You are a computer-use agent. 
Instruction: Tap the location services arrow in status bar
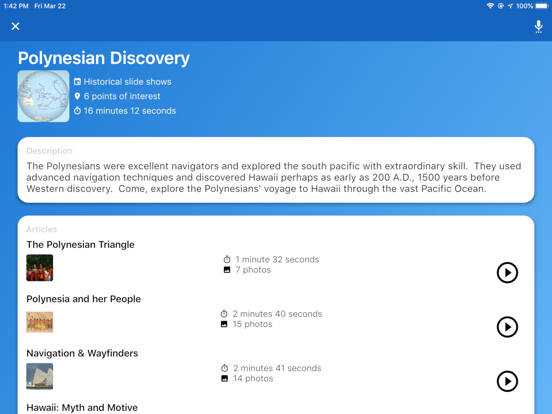[510, 6]
